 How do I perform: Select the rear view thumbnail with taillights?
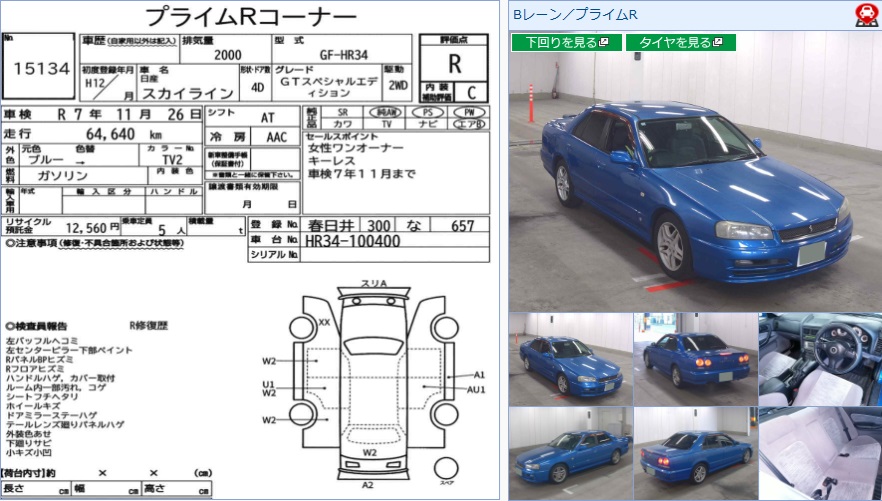pyautogui.click(x=694, y=359)
